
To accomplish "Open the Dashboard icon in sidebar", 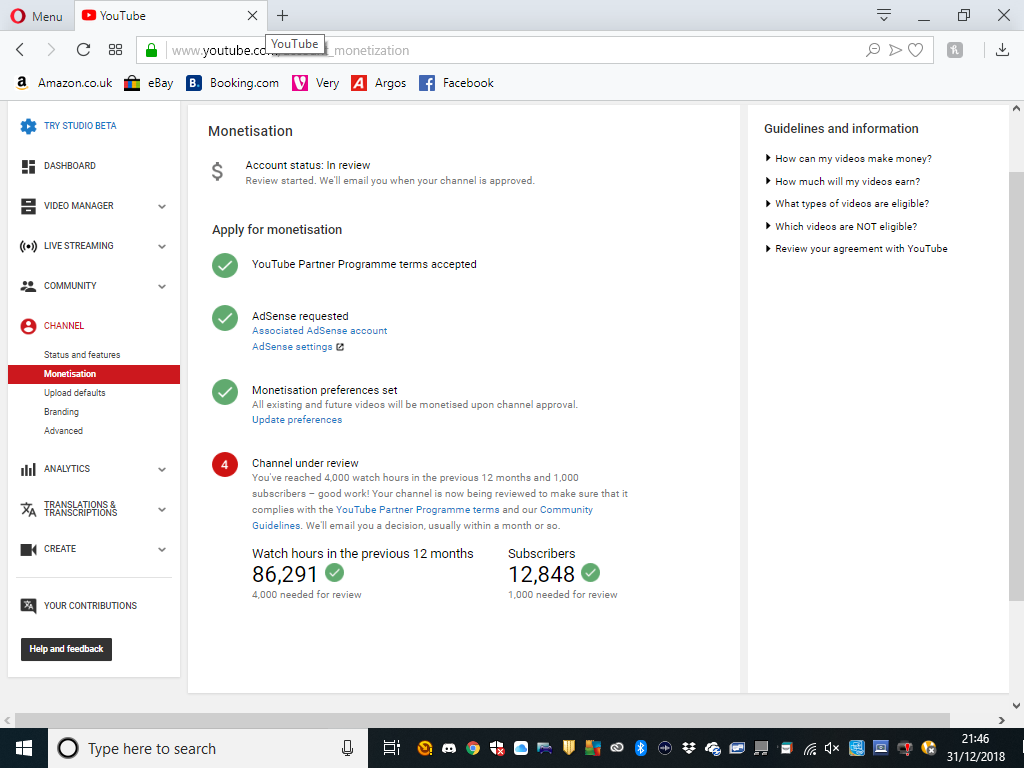I will pyautogui.click(x=28, y=167).
